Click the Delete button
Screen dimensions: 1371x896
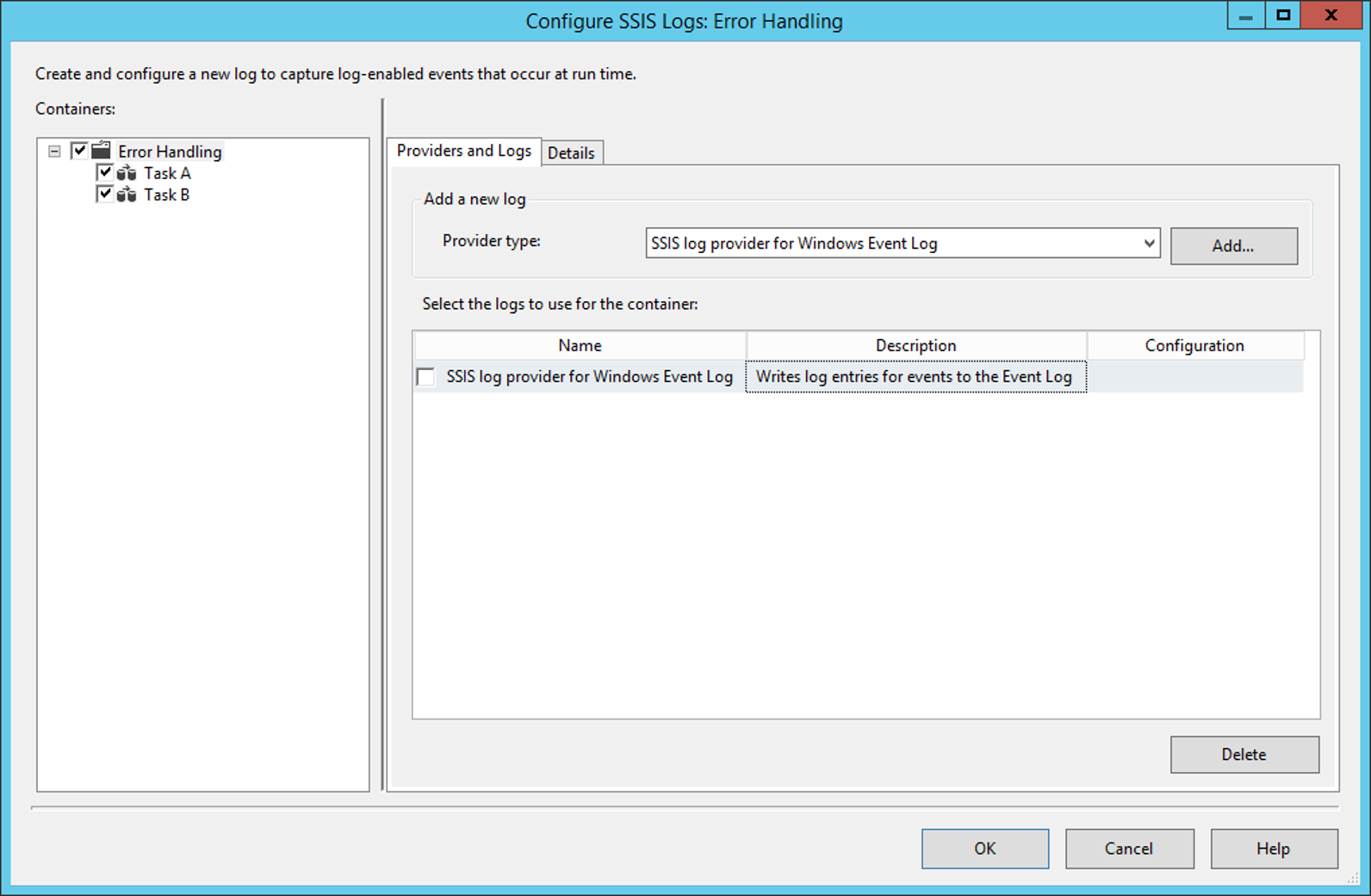click(x=1244, y=755)
